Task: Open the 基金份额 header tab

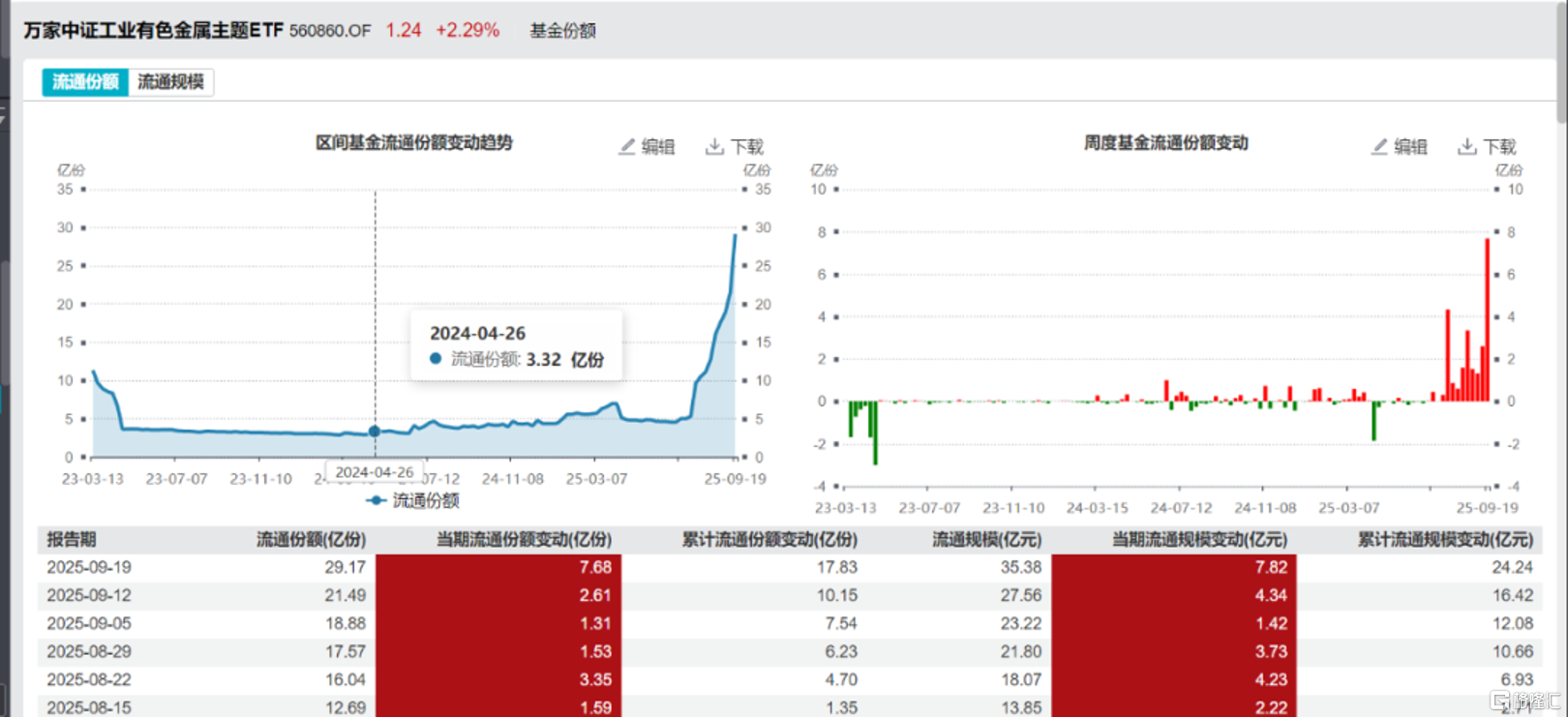Action: 562,31
